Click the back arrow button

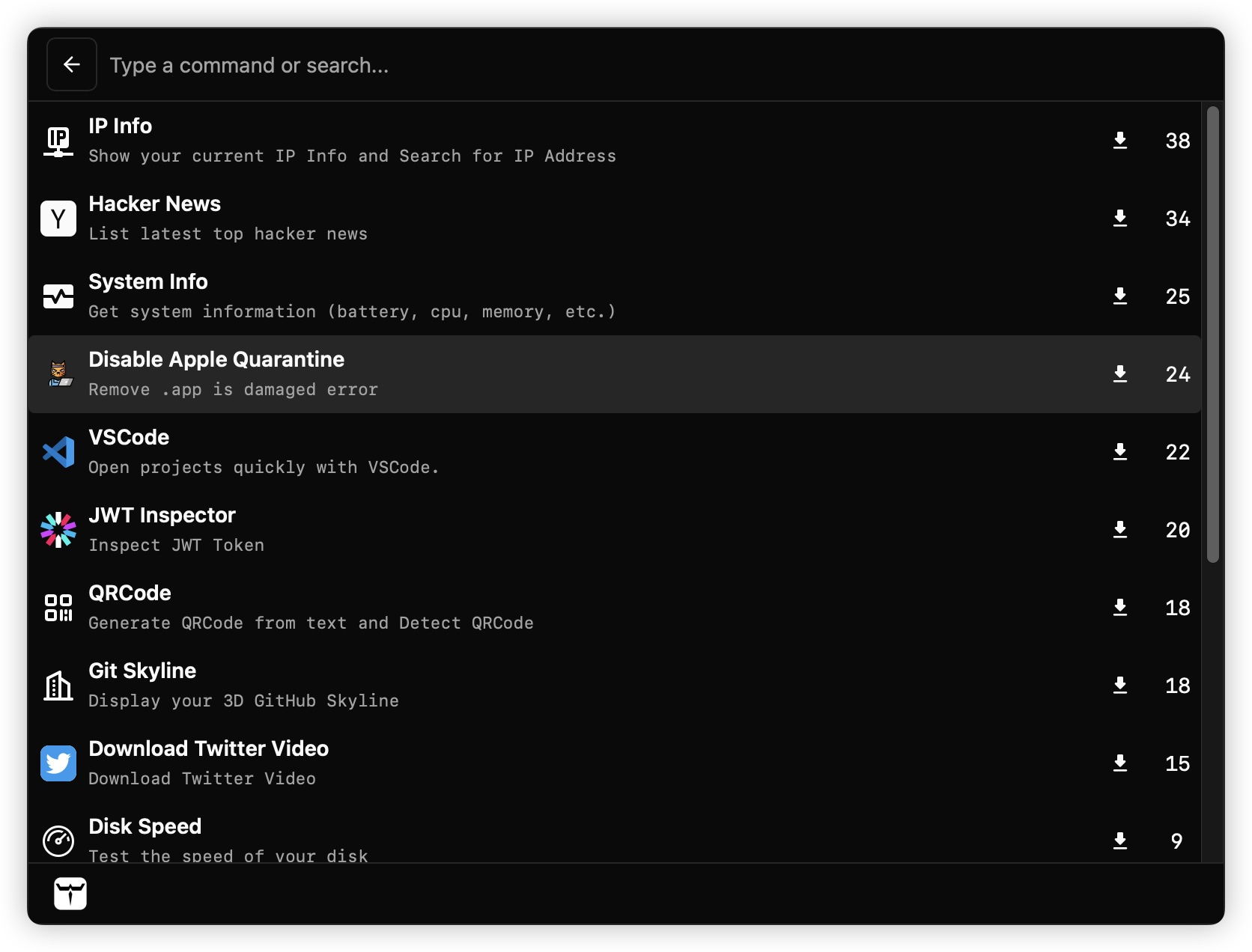72,65
